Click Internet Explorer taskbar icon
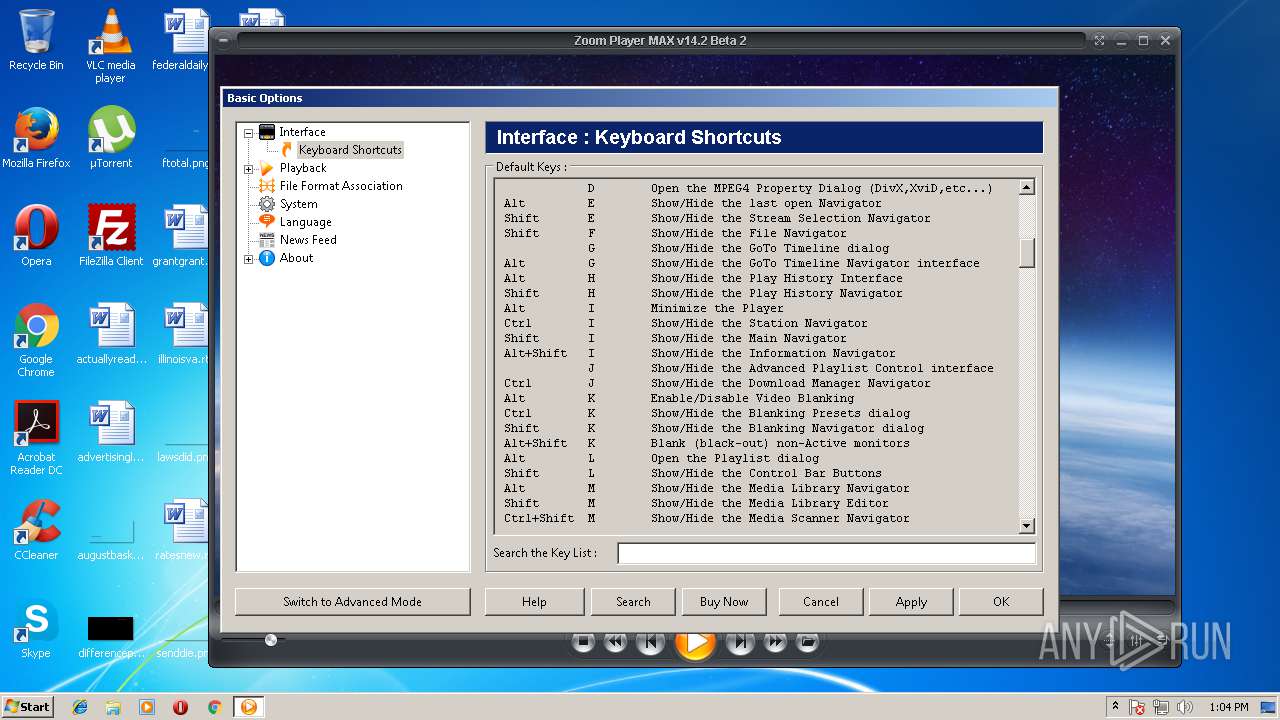Image resolution: width=1280 pixels, height=720 pixels. (x=80, y=707)
